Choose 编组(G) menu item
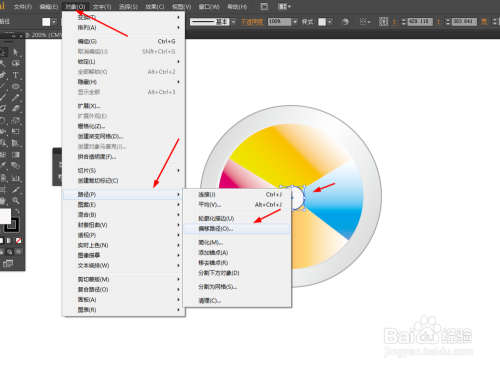 [124, 41]
